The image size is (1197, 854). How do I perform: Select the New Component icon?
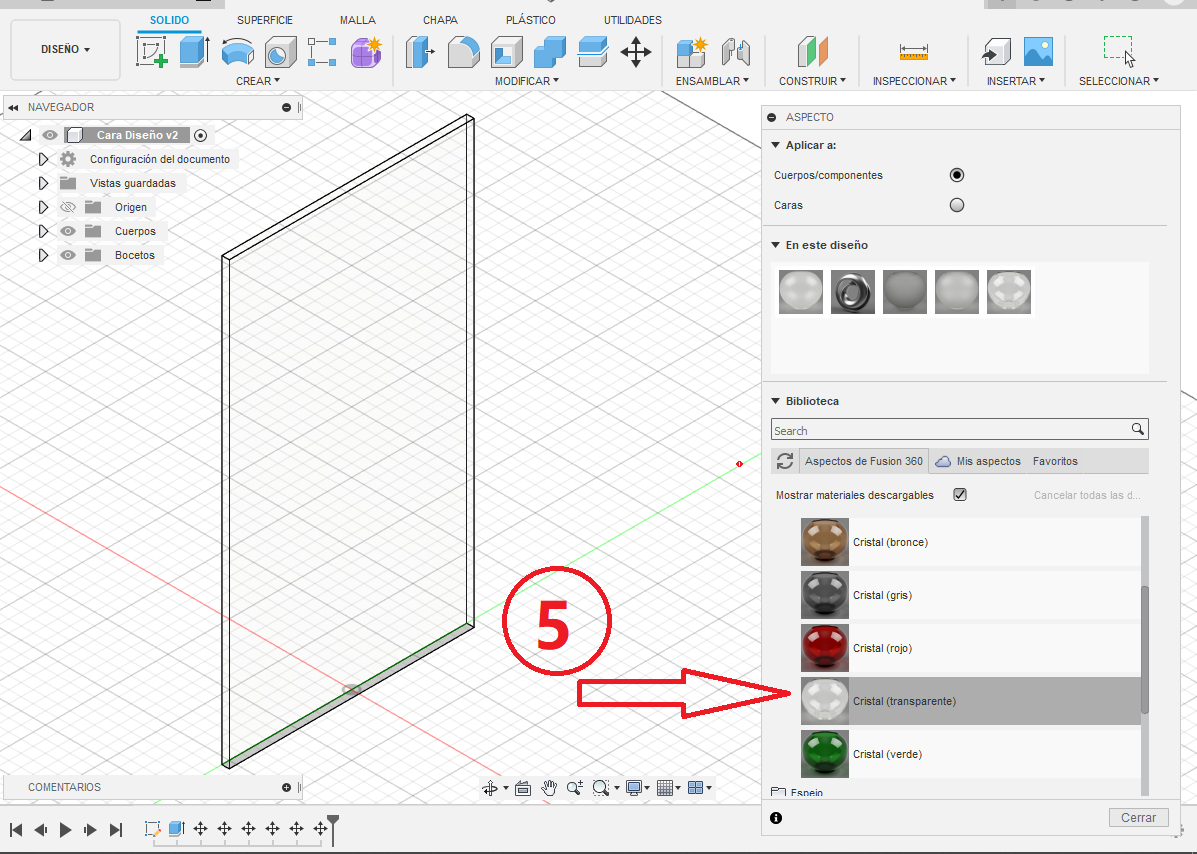pyautogui.click(x=692, y=53)
